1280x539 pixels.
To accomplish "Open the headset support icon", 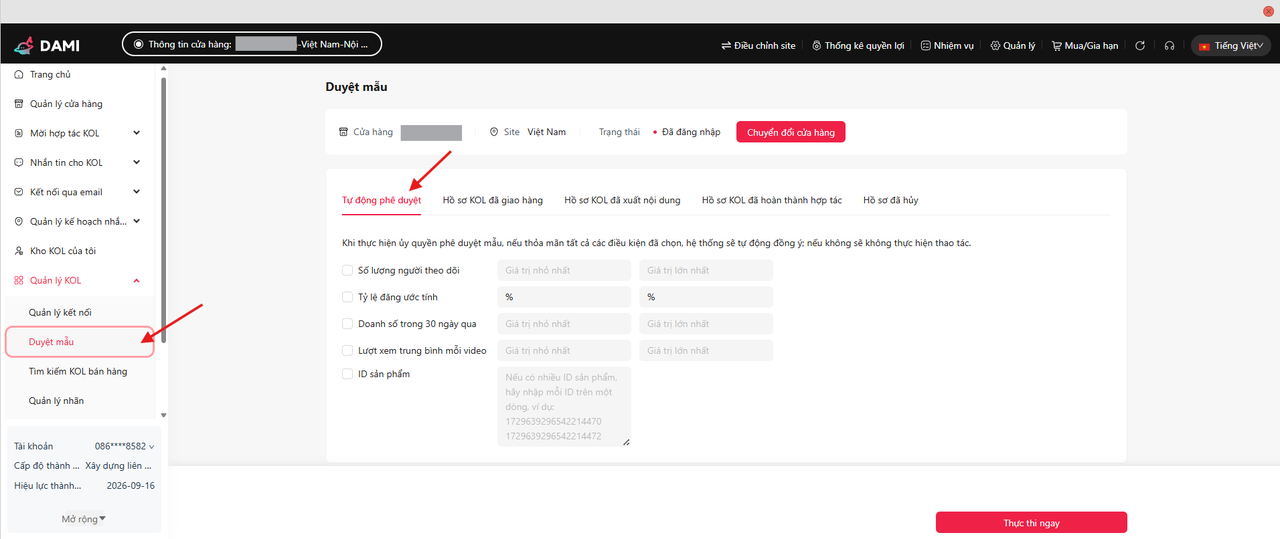I will [1169, 45].
